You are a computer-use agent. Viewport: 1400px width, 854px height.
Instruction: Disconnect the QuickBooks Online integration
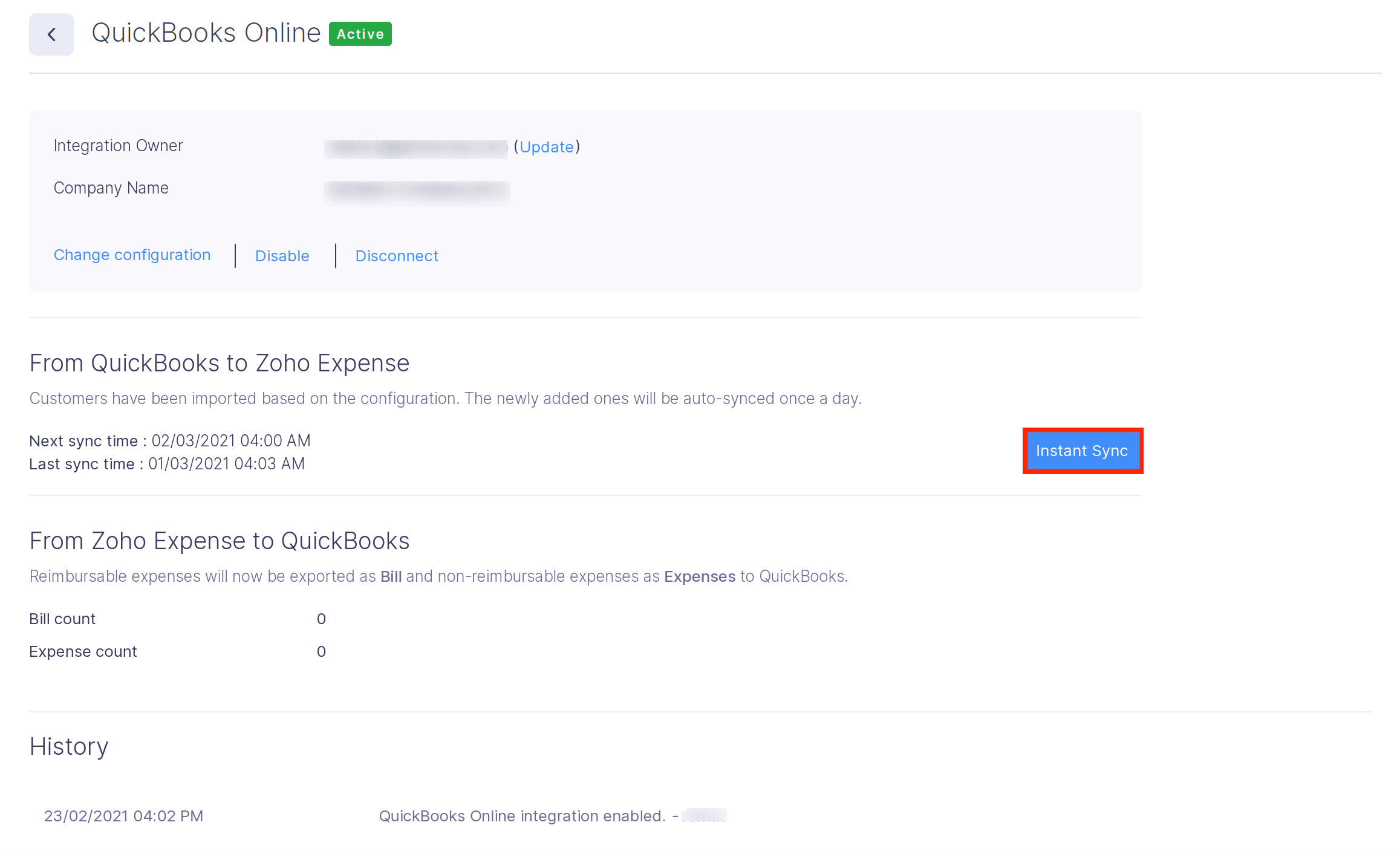click(397, 256)
